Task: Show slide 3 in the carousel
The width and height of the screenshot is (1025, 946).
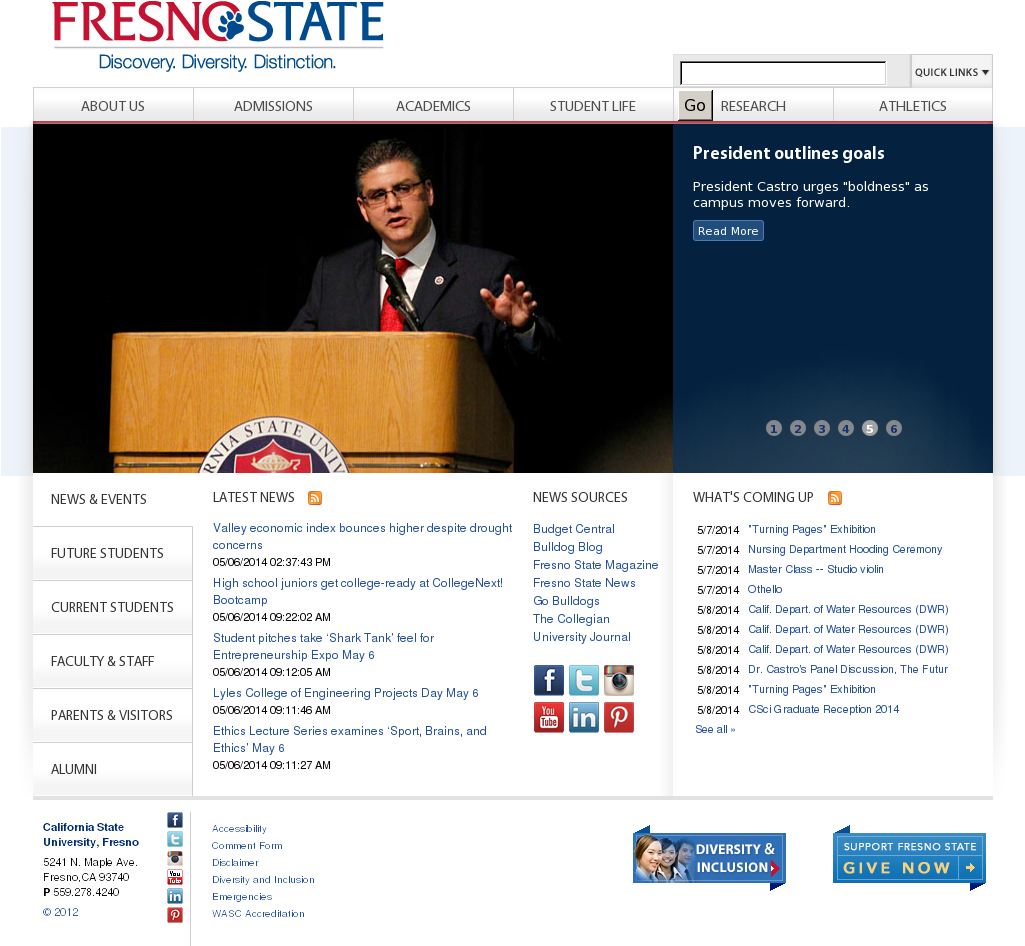Action: tap(822, 428)
